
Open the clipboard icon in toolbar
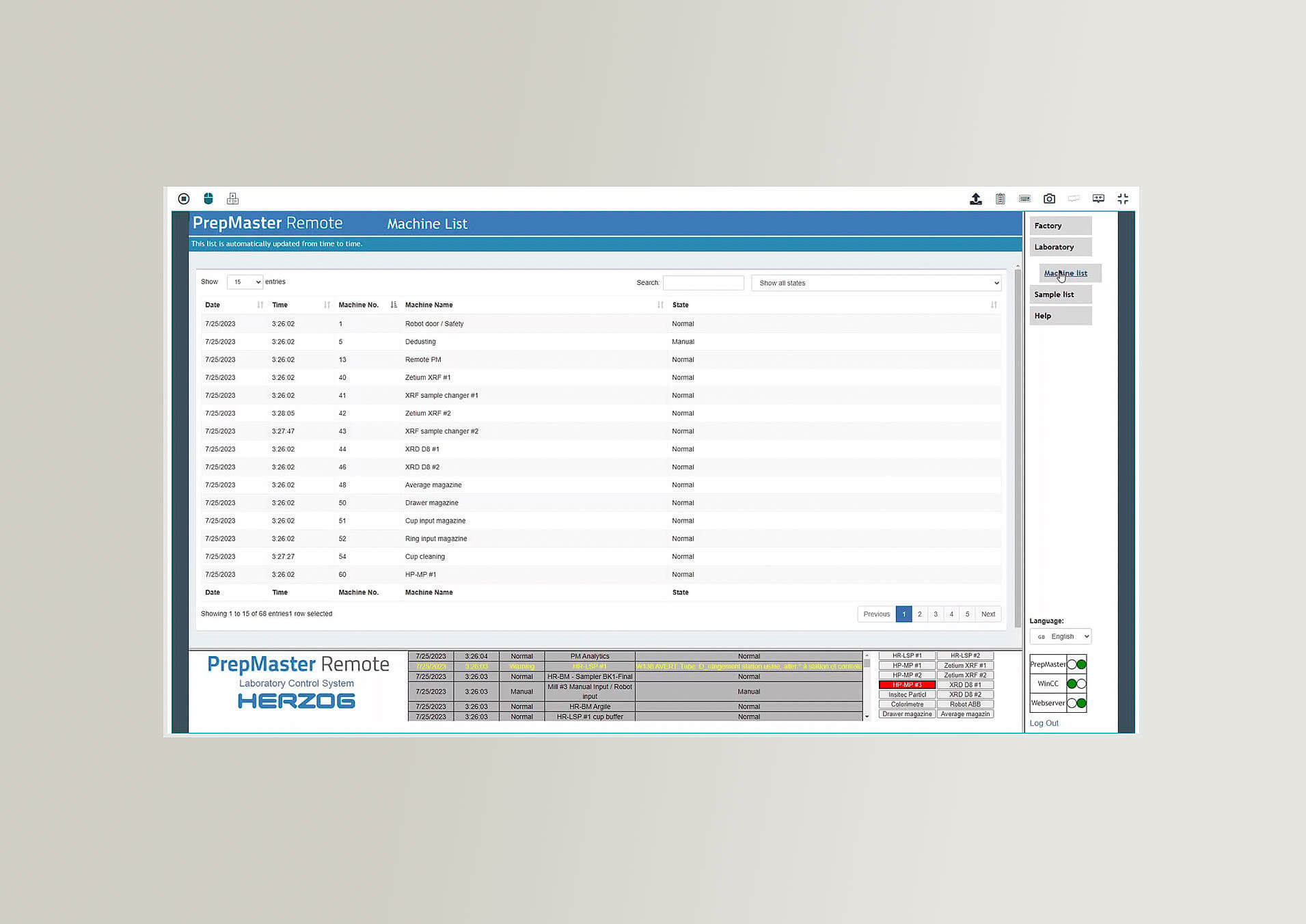(1001, 199)
